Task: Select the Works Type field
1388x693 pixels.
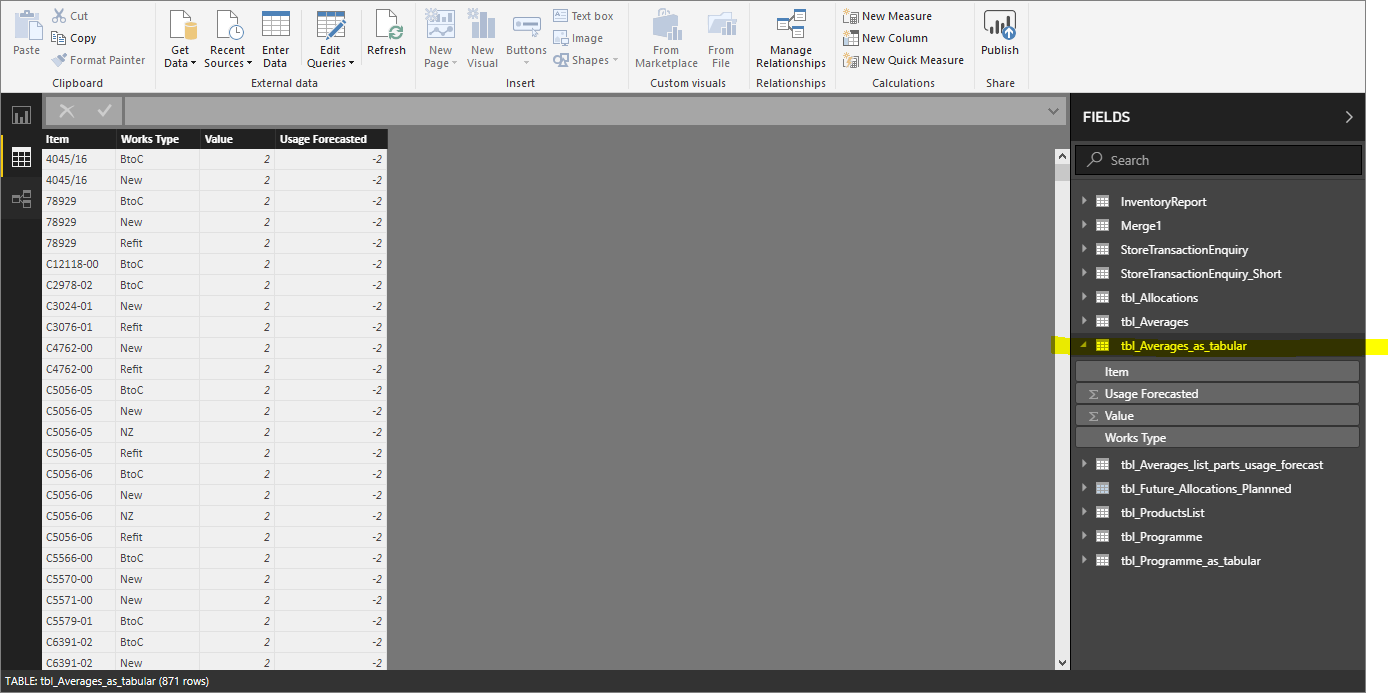Action: [1217, 437]
